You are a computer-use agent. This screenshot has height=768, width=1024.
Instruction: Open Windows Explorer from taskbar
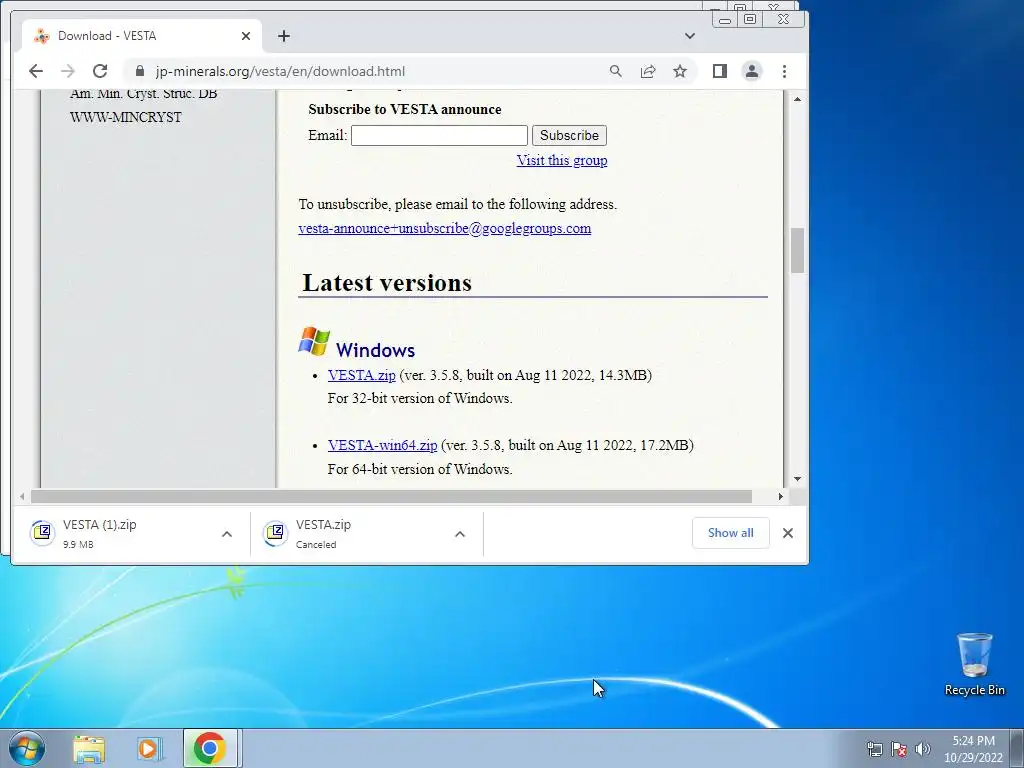point(89,749)
